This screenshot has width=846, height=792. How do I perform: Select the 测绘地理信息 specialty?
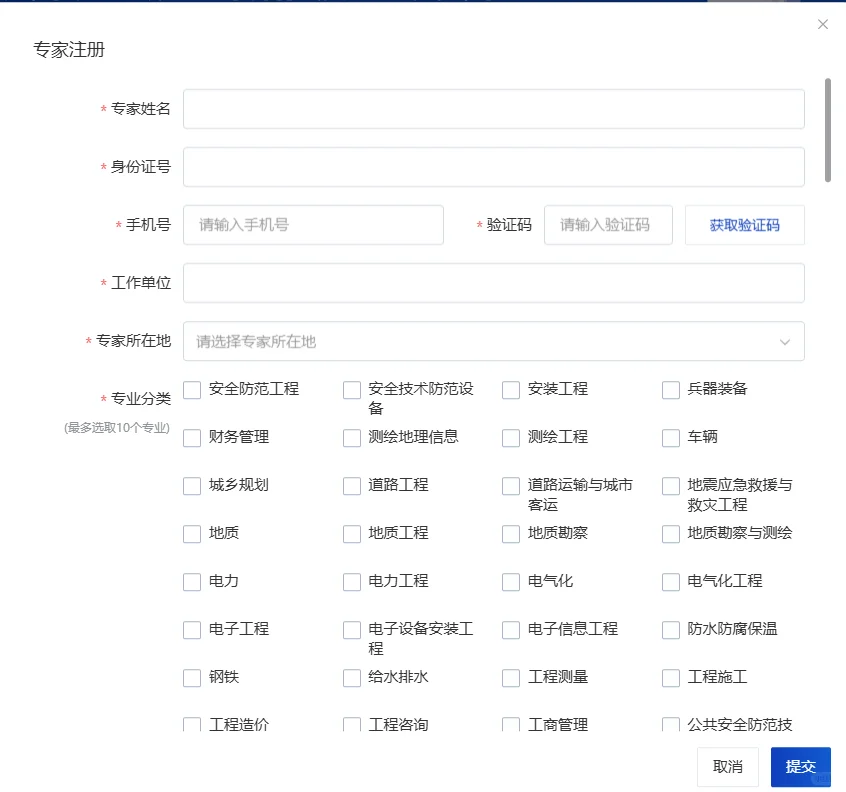(351, 438)
